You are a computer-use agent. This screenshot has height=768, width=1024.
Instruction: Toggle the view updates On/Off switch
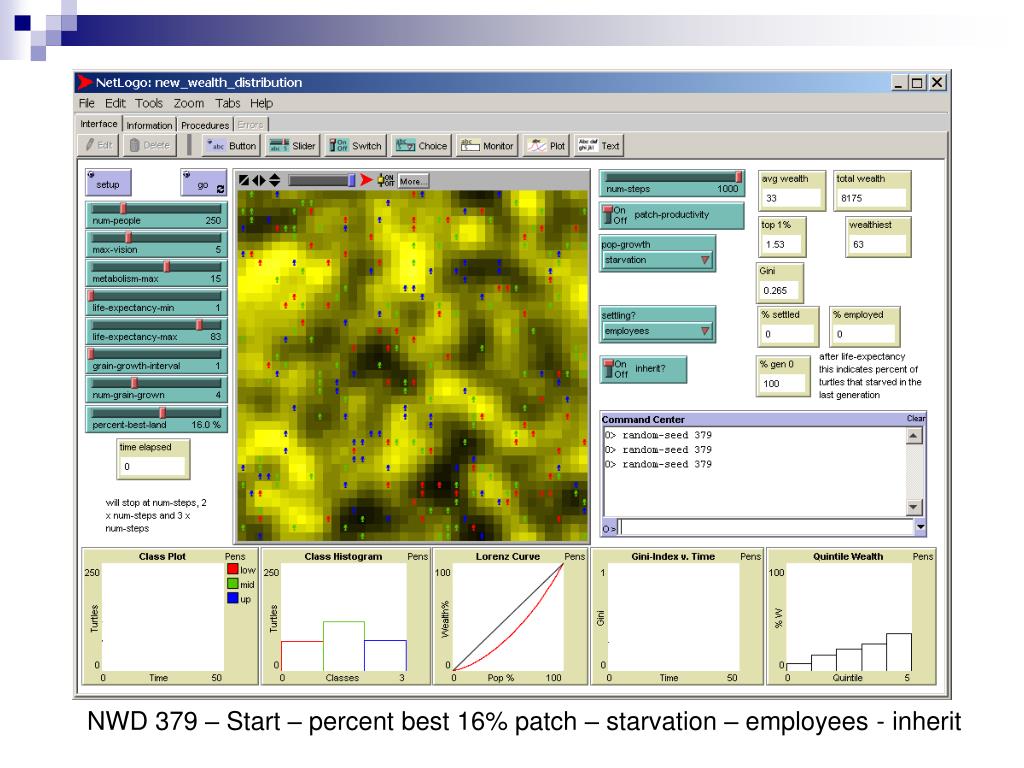click(385, 180)
